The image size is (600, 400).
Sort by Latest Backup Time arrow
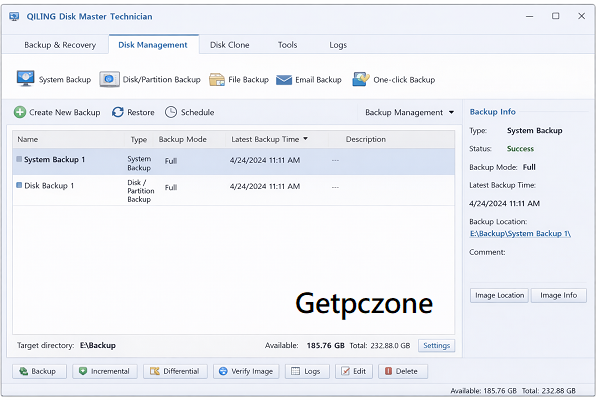305,139
